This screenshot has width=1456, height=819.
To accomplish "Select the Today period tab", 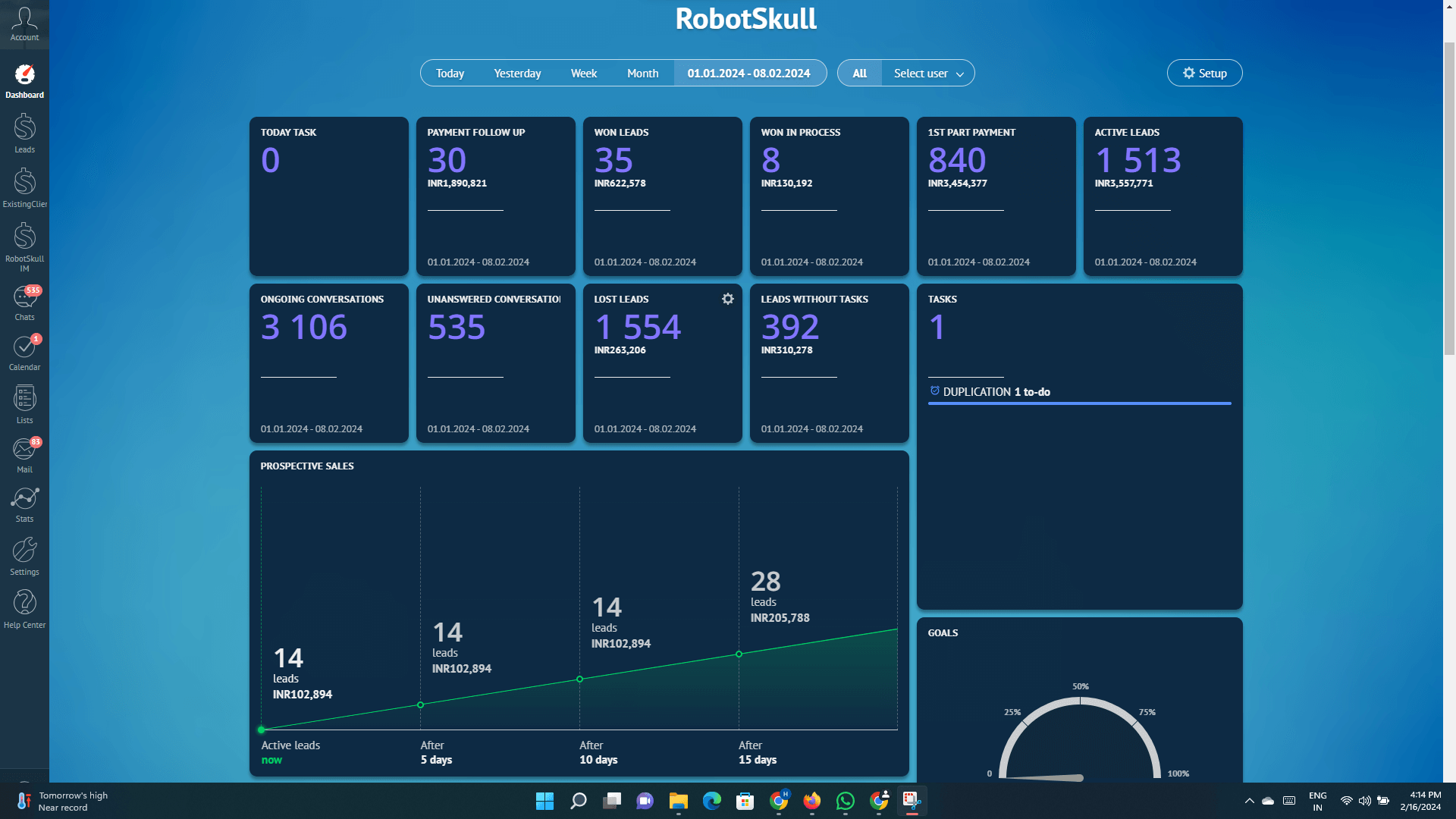I will point(450,73).
